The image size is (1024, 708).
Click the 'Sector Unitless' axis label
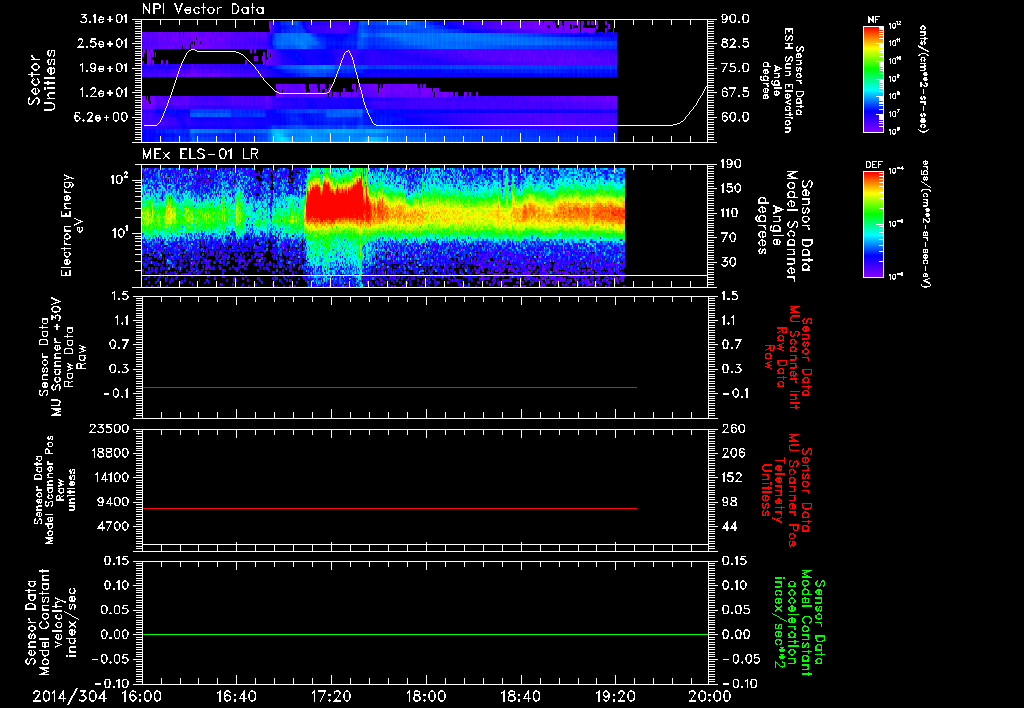(x=40, y=81)
